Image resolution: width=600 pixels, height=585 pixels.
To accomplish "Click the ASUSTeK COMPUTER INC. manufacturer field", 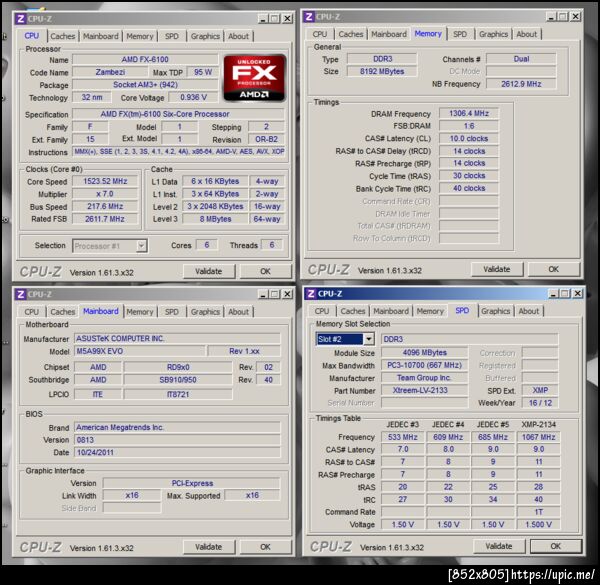I will [177, 339].
